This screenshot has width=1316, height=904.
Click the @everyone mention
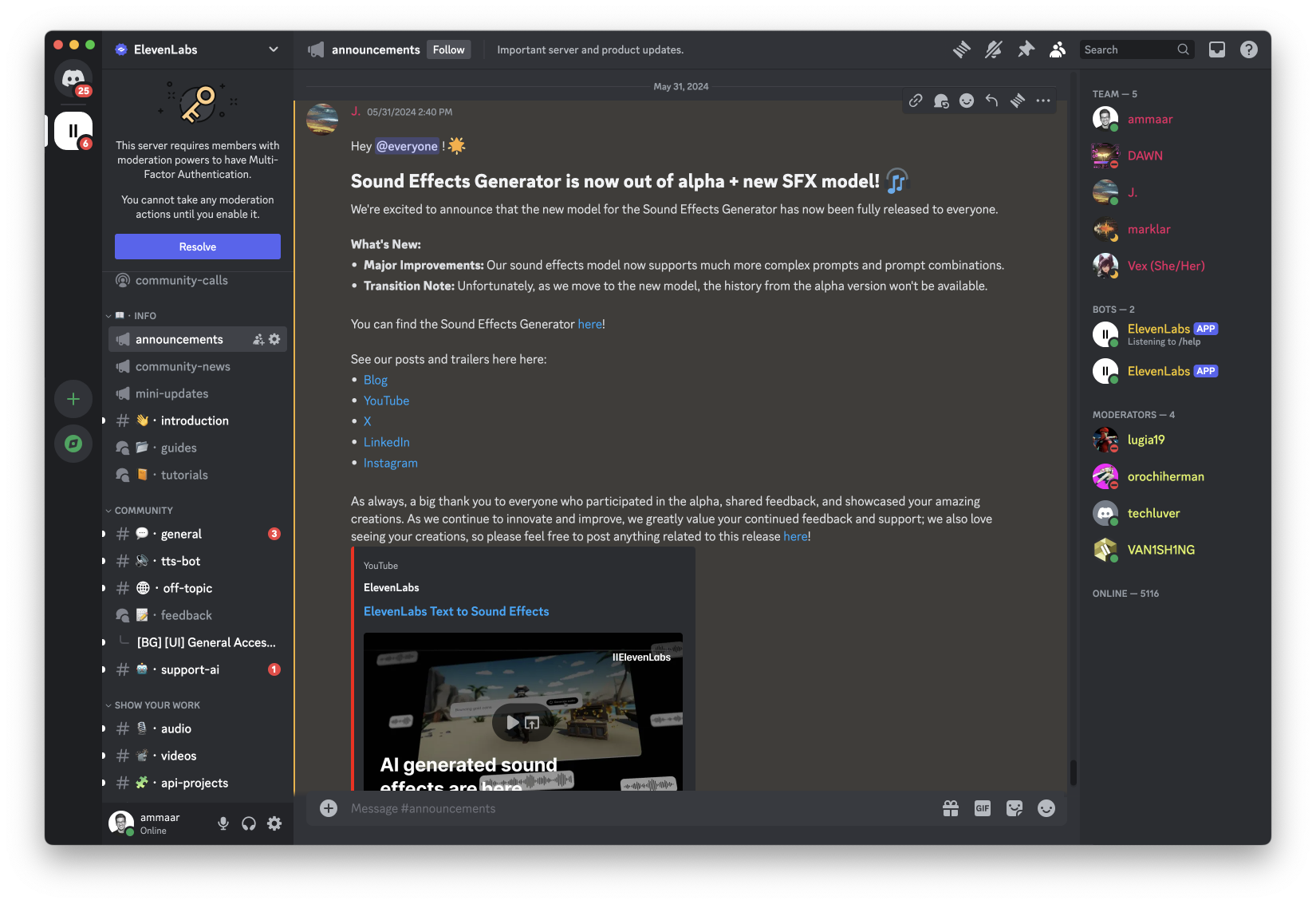[x=407, y=146]
